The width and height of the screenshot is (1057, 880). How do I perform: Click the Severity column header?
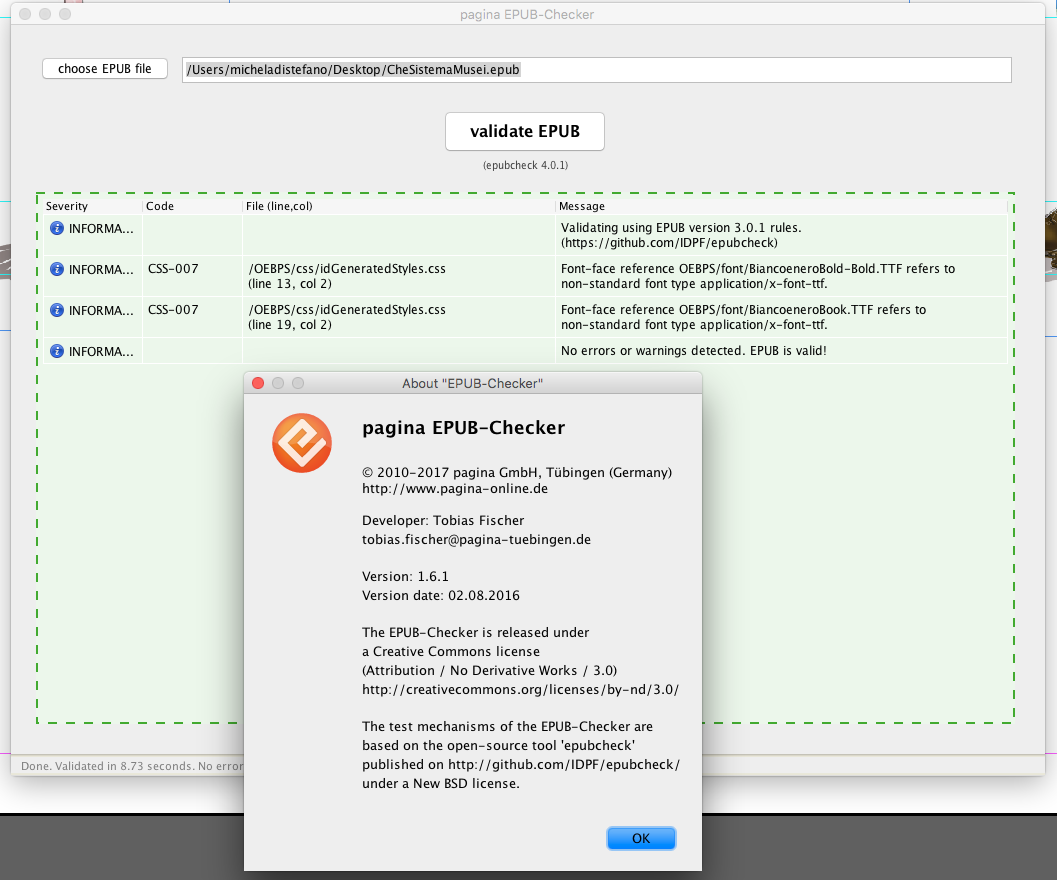[93, 206]
